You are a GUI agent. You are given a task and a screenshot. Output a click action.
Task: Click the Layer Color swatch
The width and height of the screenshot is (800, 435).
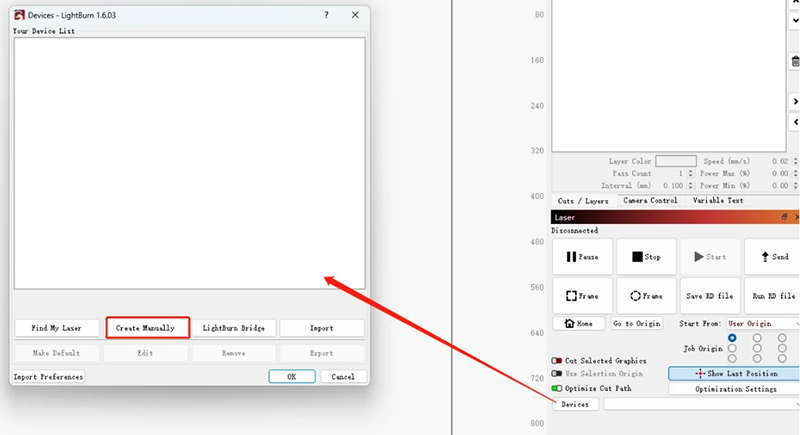tap(676, 161)
